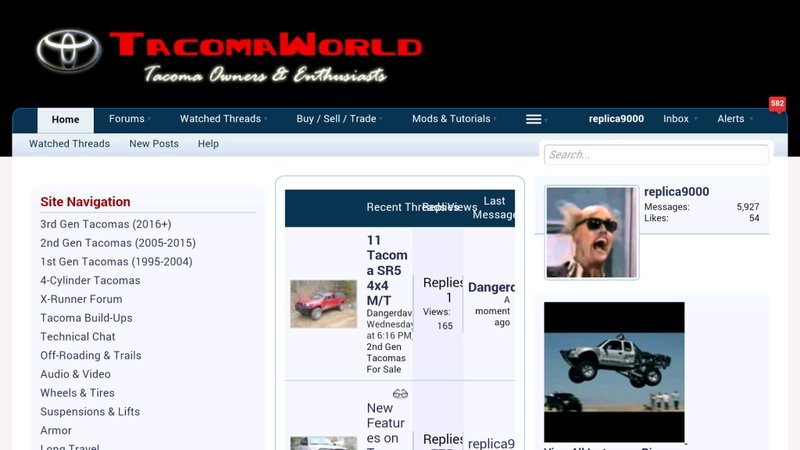The height and width of the screenshot is (450, 800).
Task: Expand the Inbox dropdown arrow
Action: 695,119
